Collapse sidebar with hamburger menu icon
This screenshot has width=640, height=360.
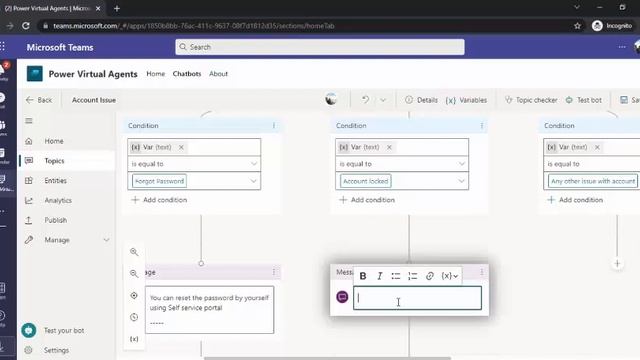pyautogui.click(x=29, y=121)
